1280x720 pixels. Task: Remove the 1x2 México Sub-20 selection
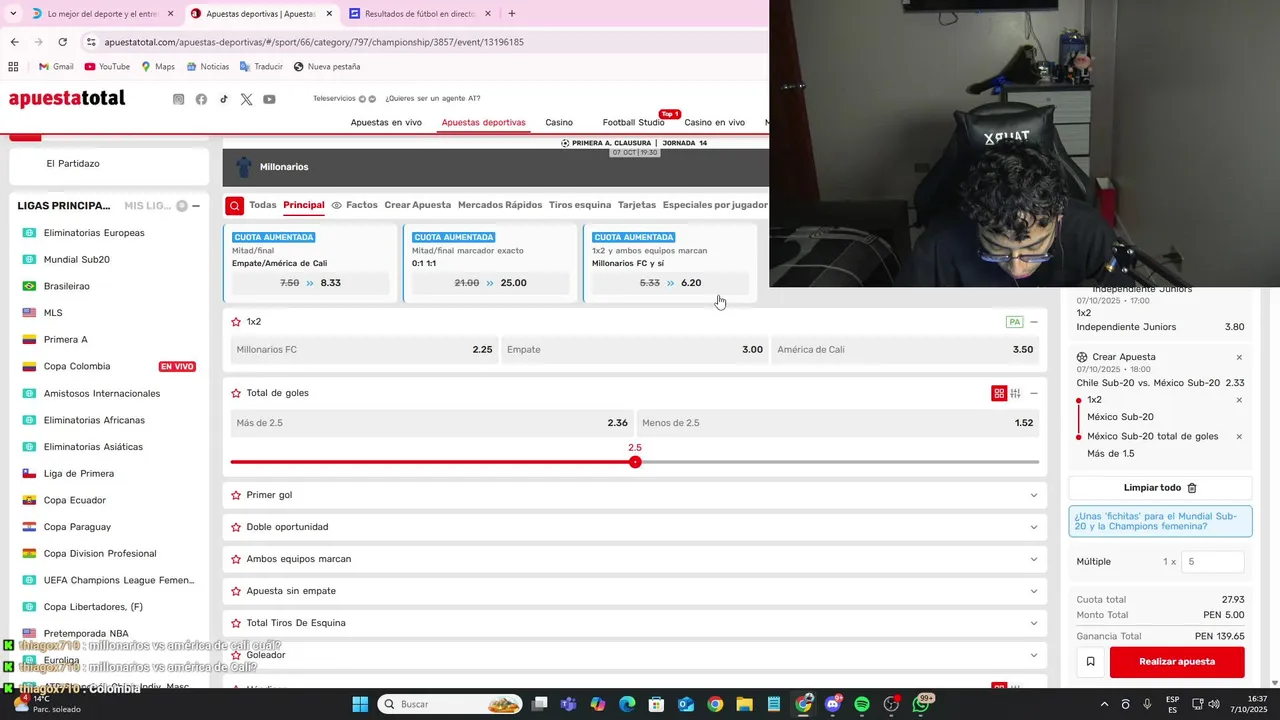1239,400
